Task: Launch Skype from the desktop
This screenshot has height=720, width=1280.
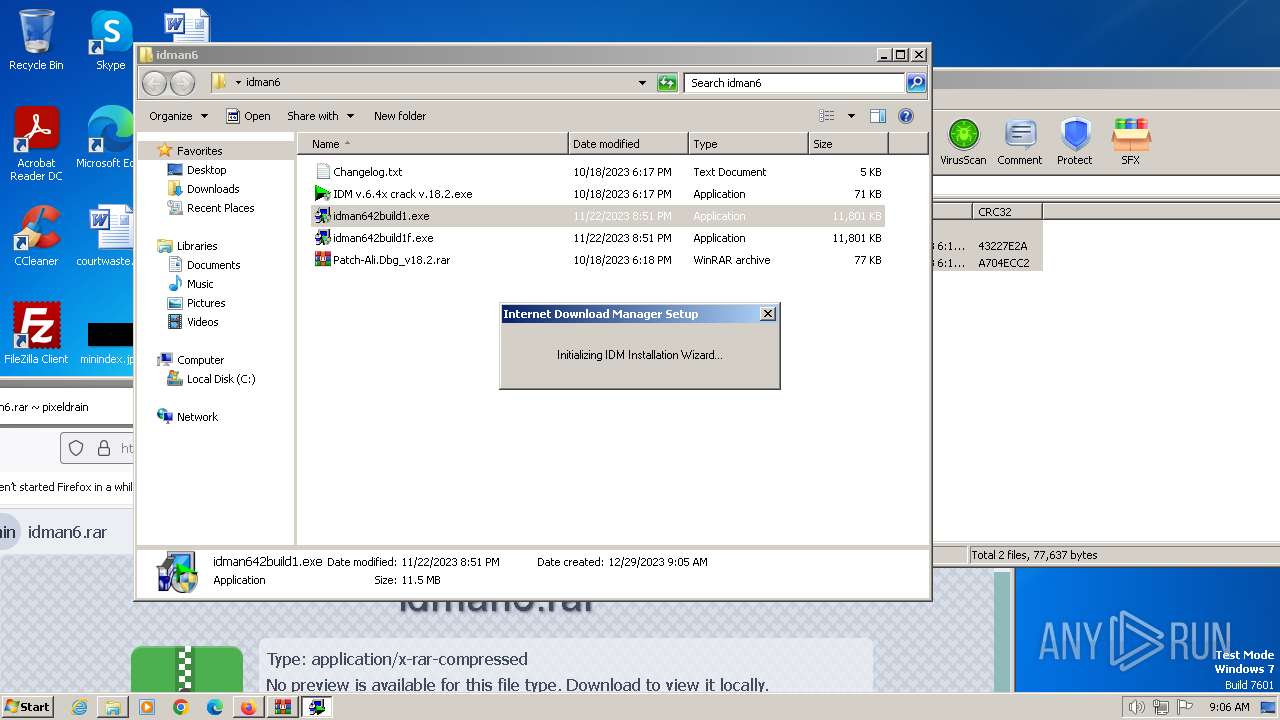Action: click(110, 40)
